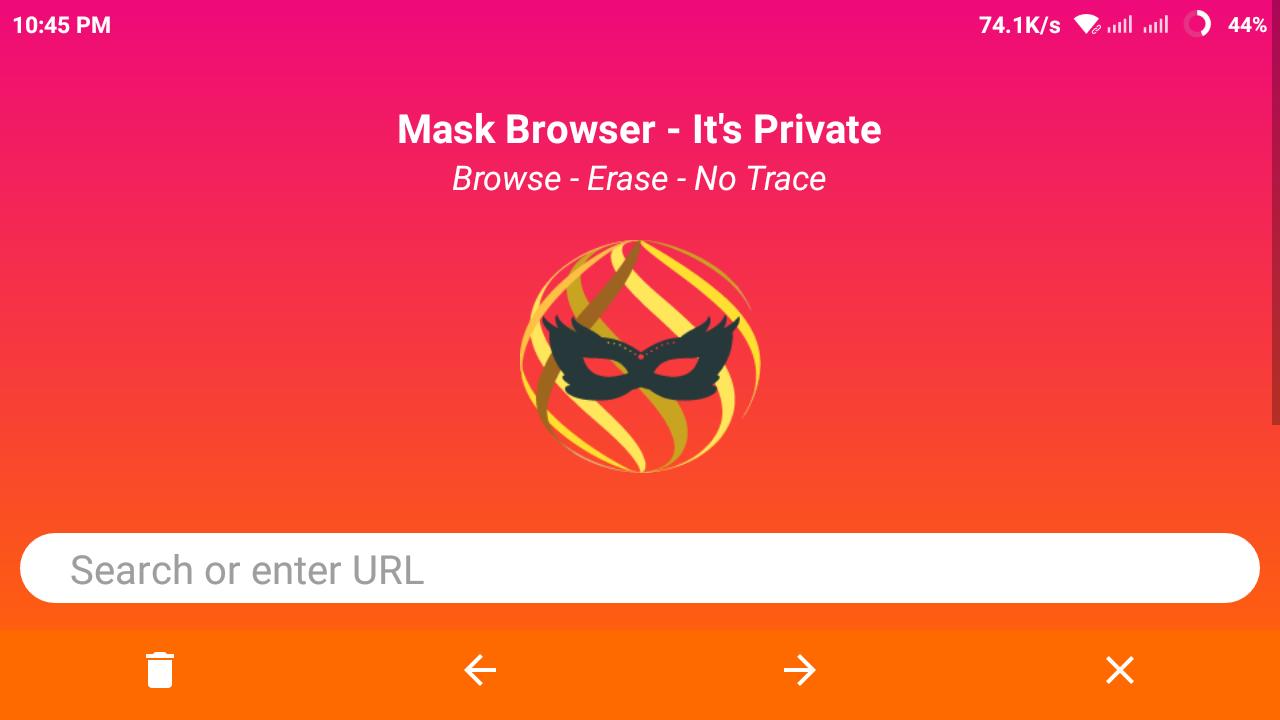Tap the circular battery ring icon
The image size is (1280, 720).
point(1197,25)
